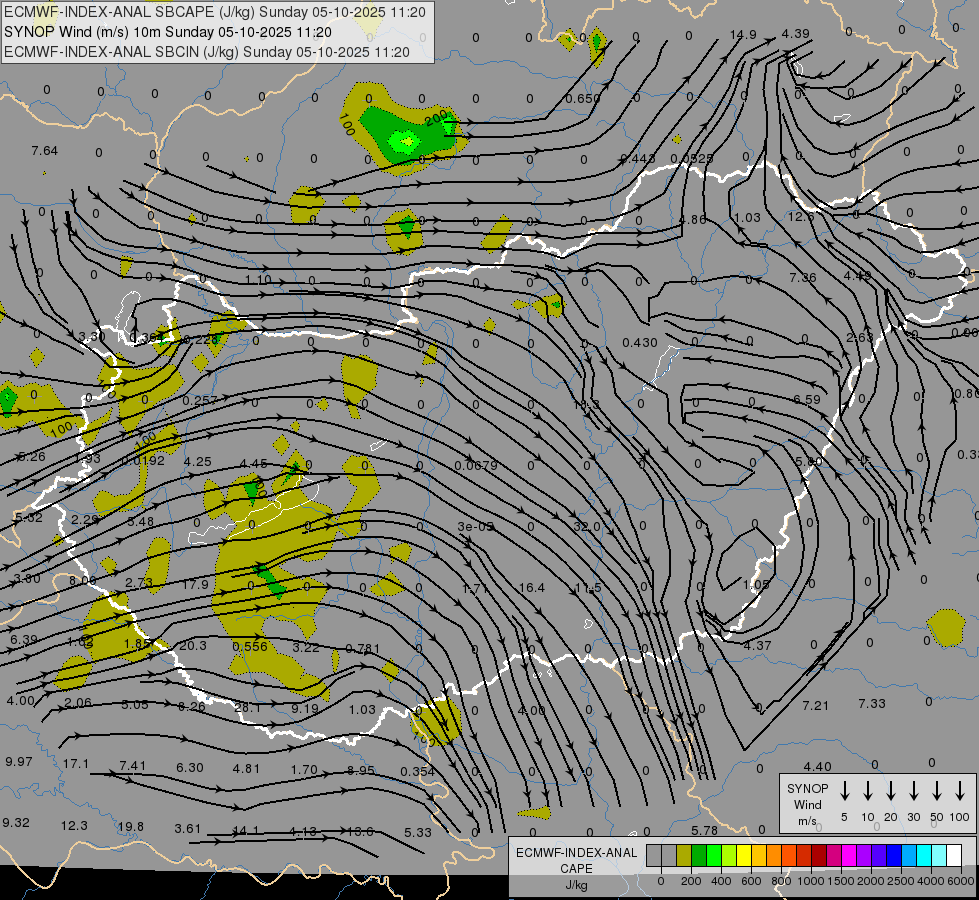Select the bright green CAPE legend swatch
Image resolution: width=979 pixels, height=900 pixels.
click(x=714, y=856)
